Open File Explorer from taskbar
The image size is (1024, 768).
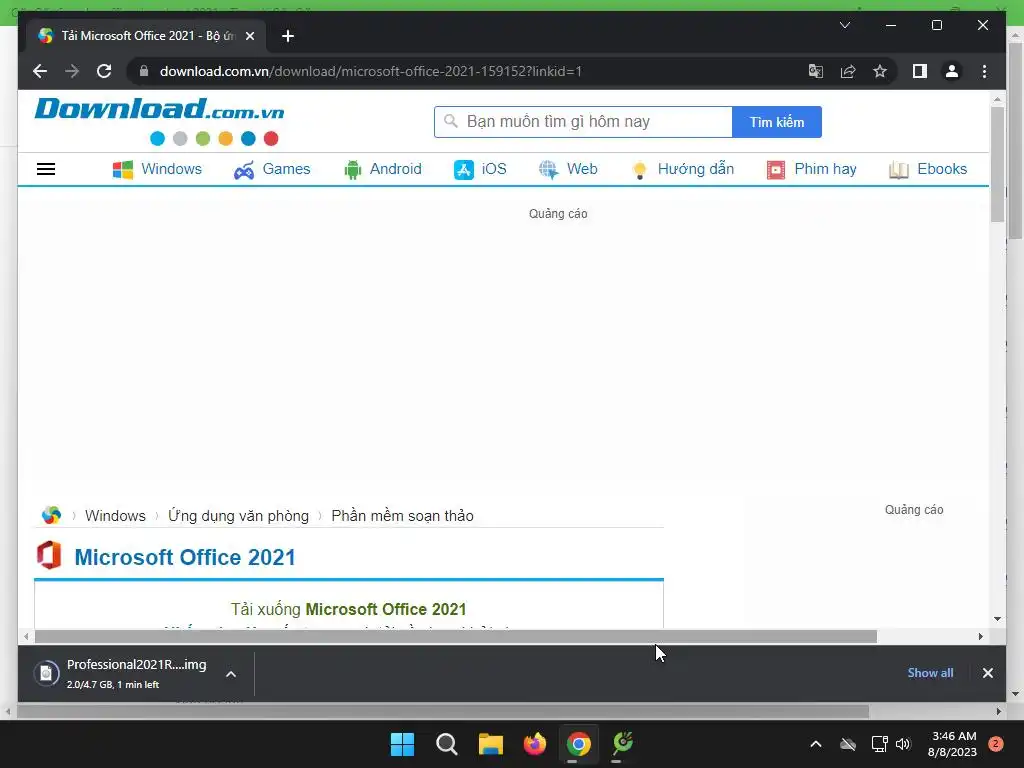(490, 744)
